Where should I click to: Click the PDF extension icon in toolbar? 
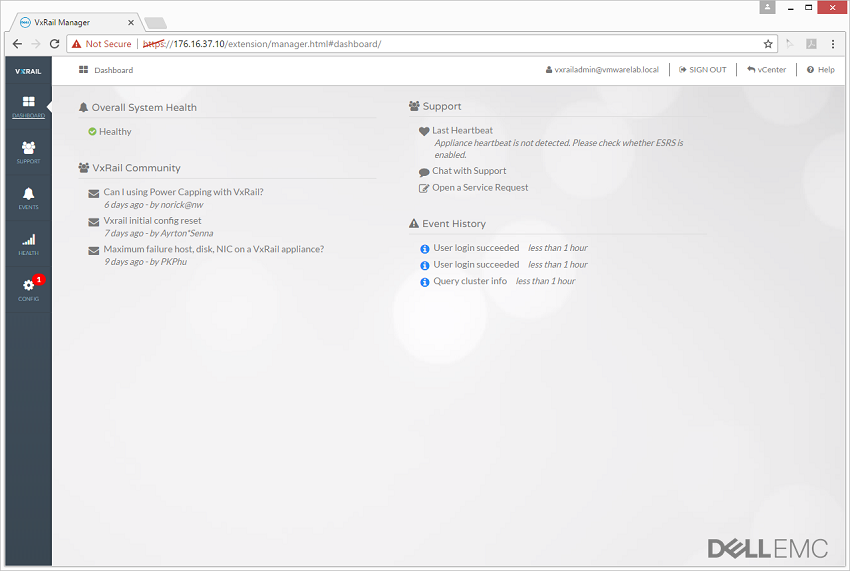coord(811,44)
